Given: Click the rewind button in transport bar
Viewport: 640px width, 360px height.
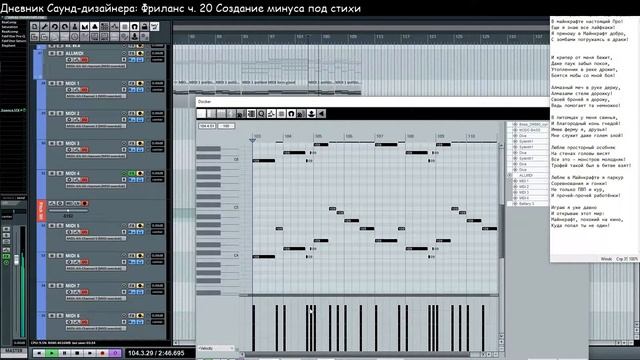Looking at the screenshot, I should (x=39, y=353).
